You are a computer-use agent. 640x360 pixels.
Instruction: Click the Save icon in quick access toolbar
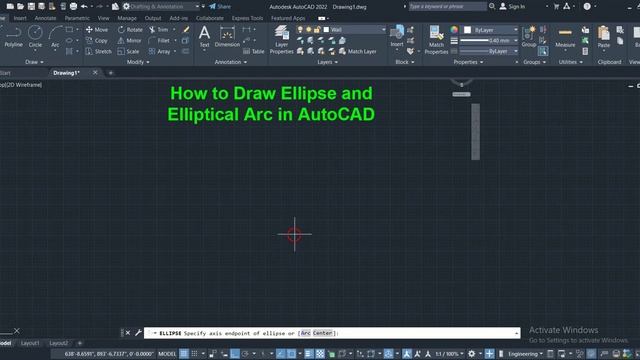(31, 7)
